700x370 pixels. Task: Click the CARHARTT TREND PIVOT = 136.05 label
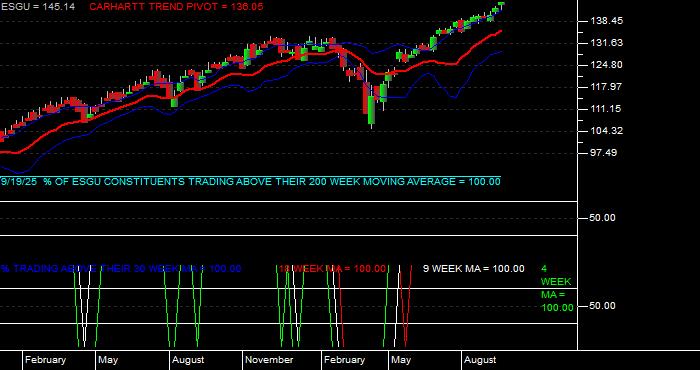[176, 7]
